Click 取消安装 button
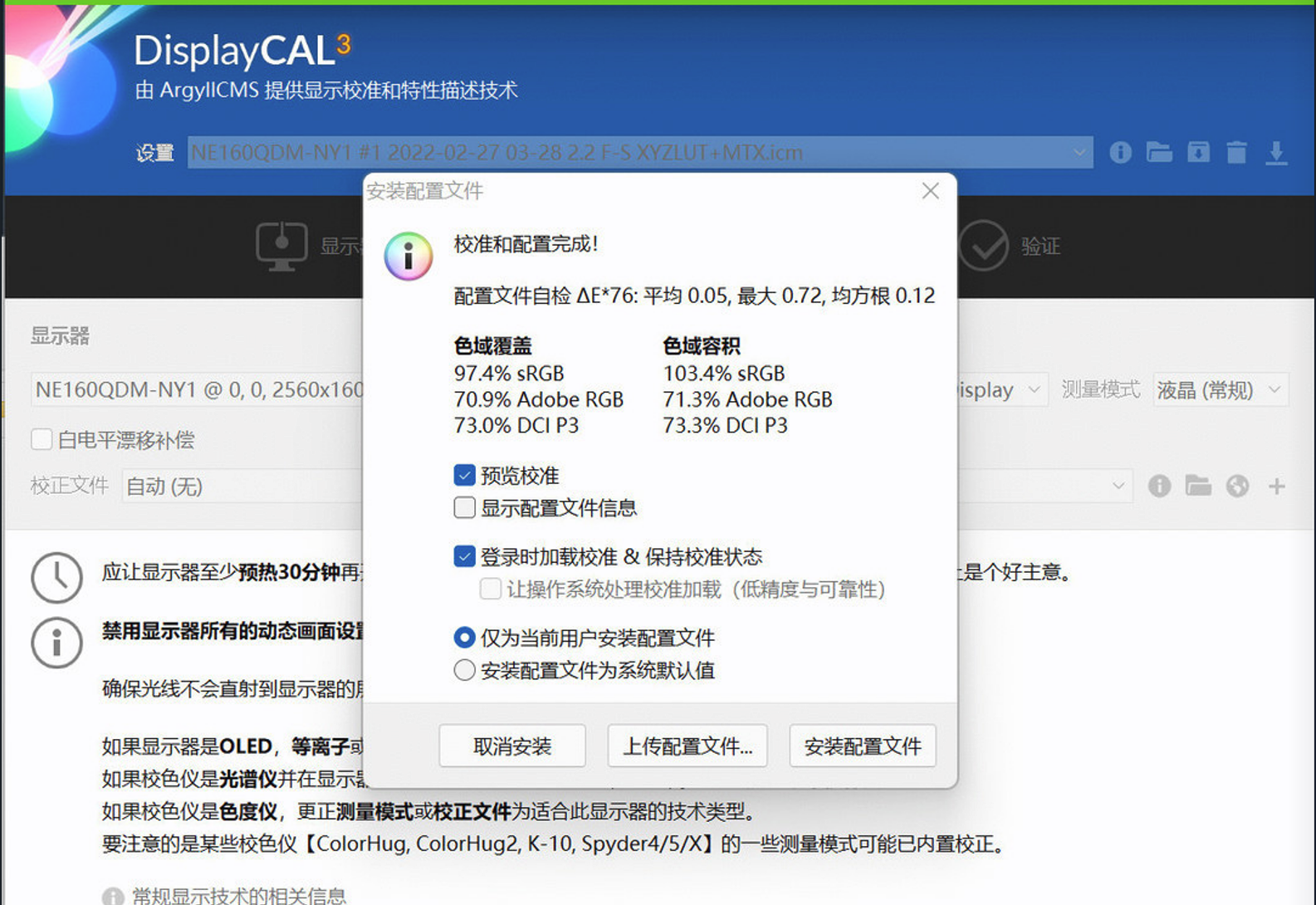Viewport: 1316px width, 905px height. (x=512, y=746)
